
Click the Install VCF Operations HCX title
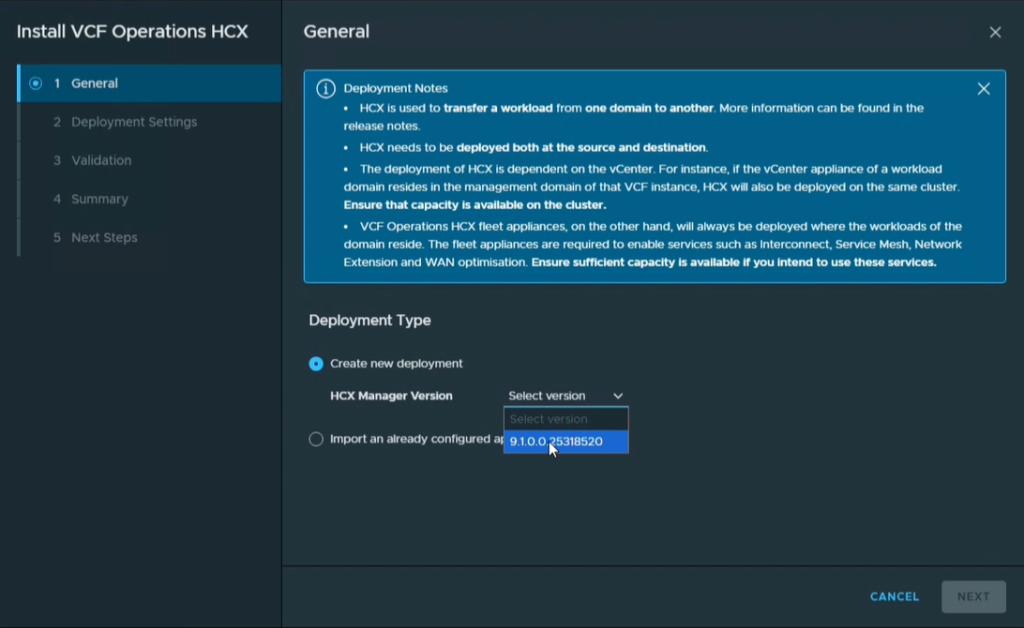(132, 31)
